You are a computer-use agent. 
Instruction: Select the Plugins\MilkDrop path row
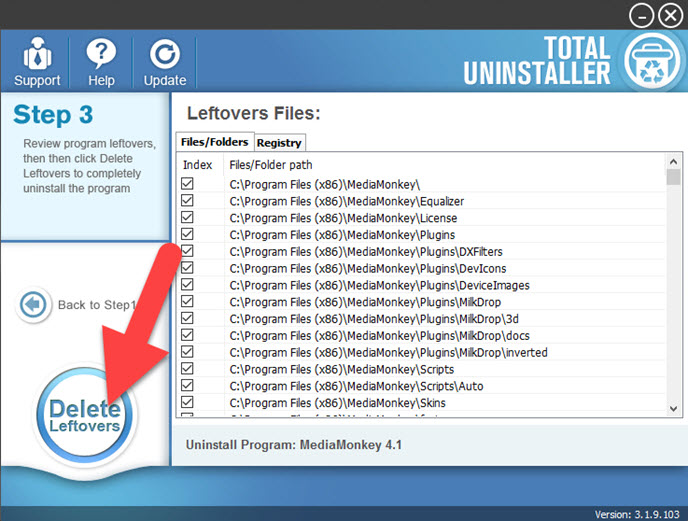[x=365, y=302]
